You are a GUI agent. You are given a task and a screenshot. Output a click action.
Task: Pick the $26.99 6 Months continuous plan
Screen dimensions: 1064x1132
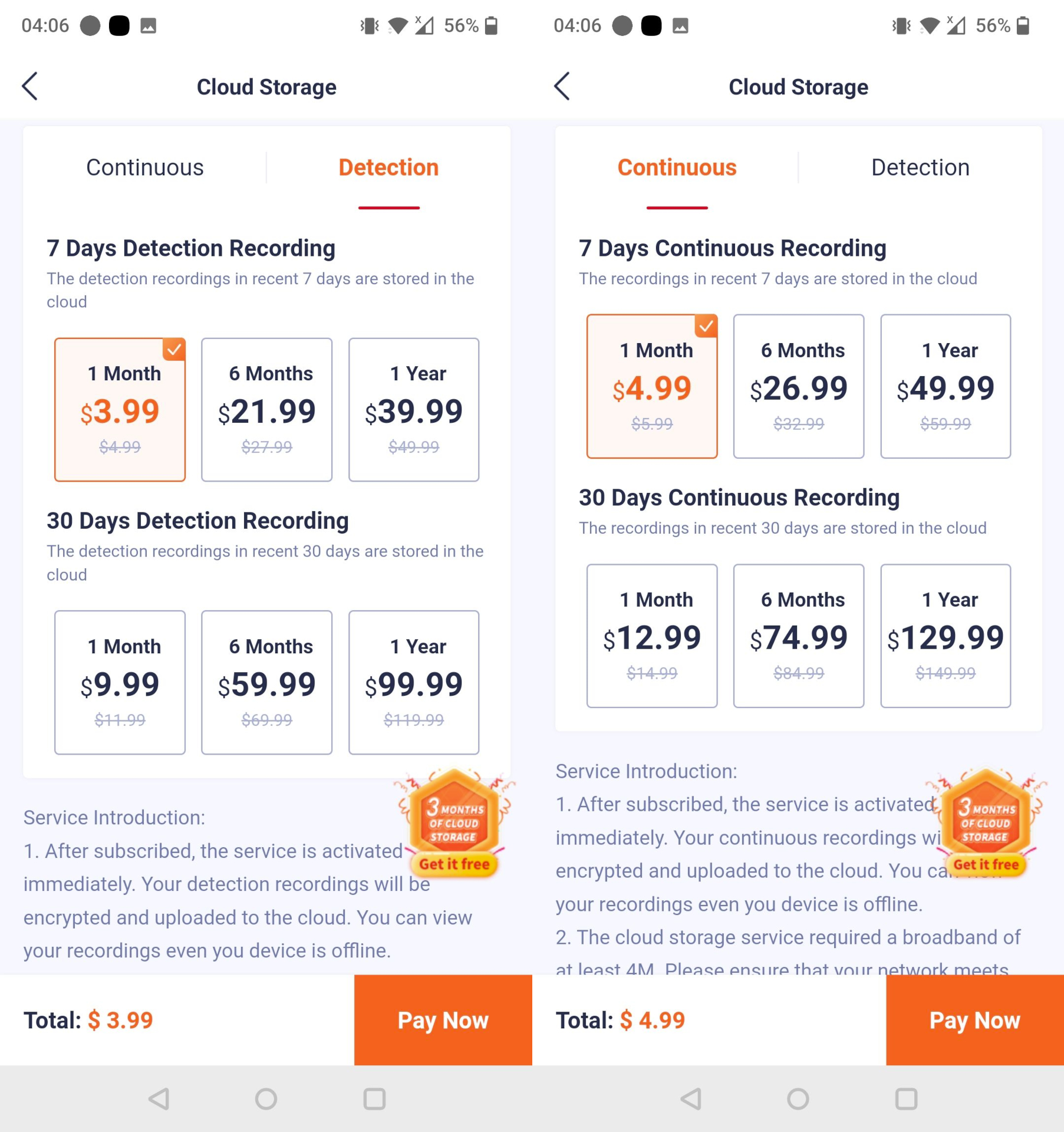point(798,386)
